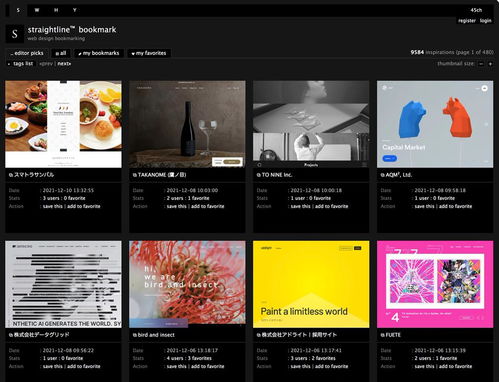
Task: Save this for 株式会社データグリッド
Action: pos(53,366)
